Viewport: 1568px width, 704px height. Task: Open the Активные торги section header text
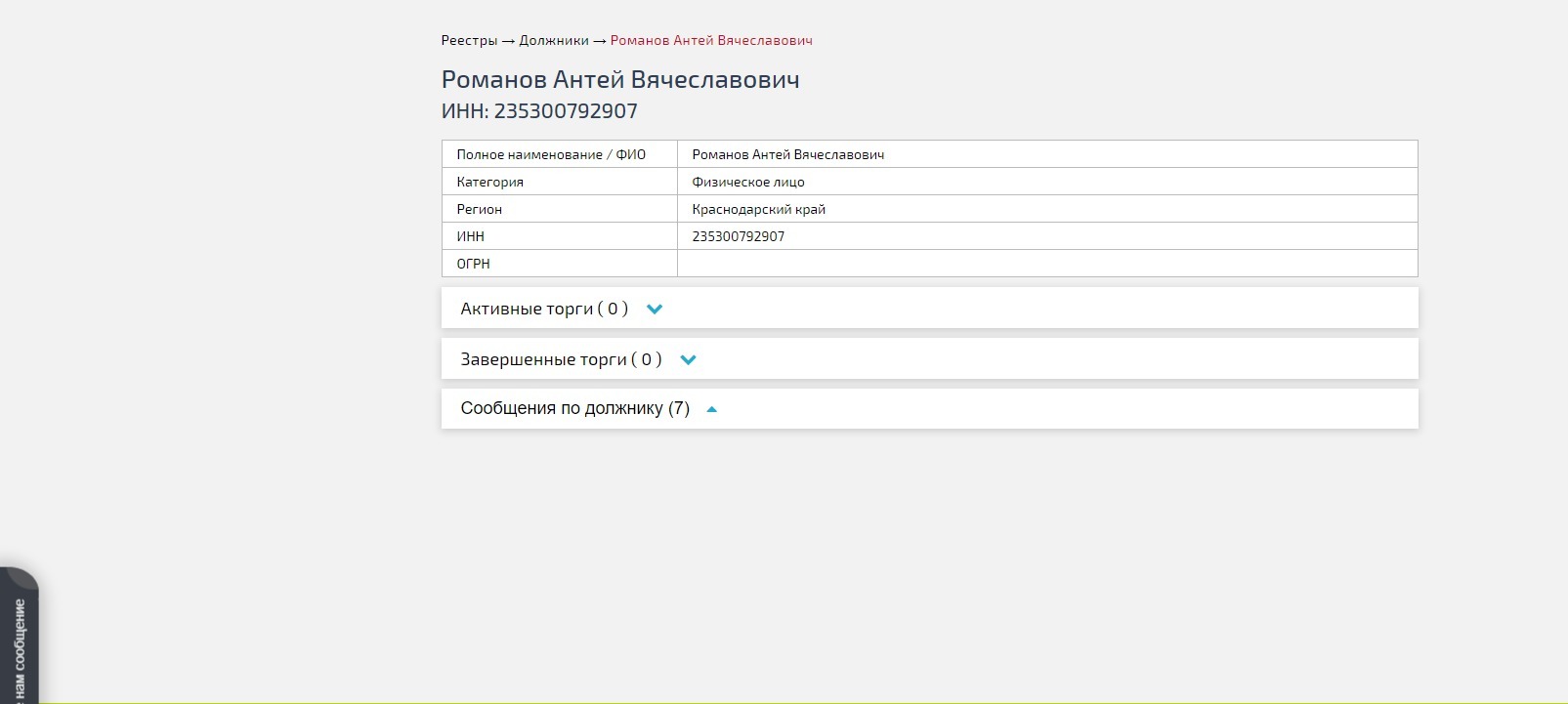(543, 309)
